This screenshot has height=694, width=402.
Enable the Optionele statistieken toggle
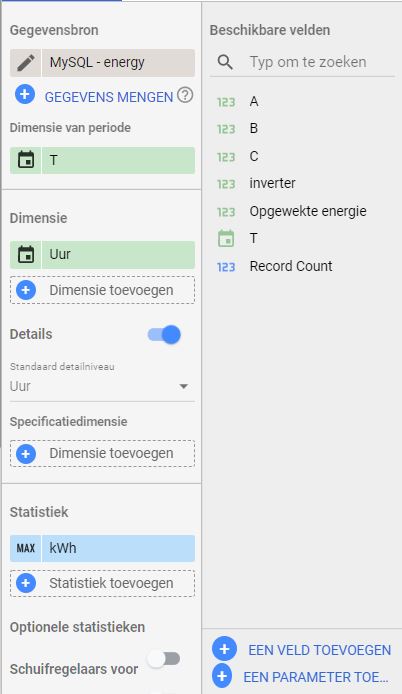[x=164, y=659]
